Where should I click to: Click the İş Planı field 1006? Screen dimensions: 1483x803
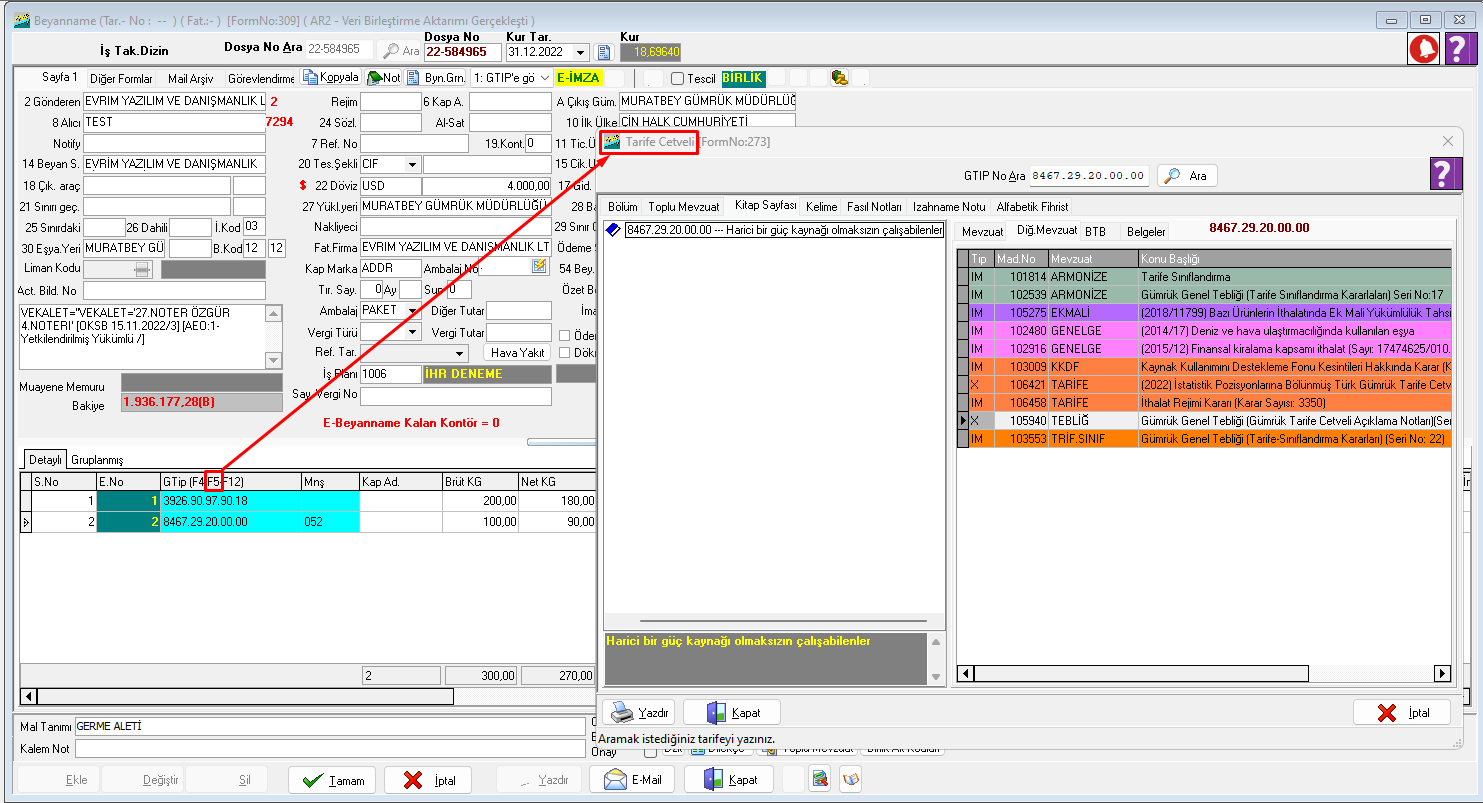(x=391, y=374)
